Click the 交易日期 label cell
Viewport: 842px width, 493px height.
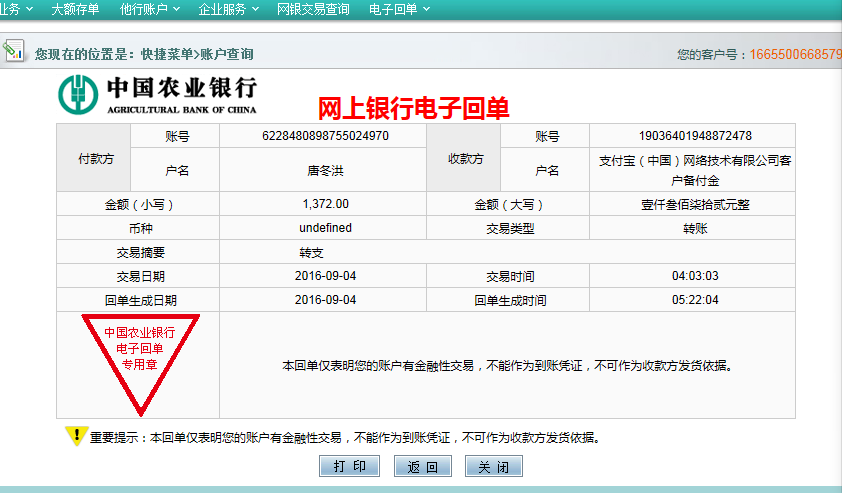138,276
